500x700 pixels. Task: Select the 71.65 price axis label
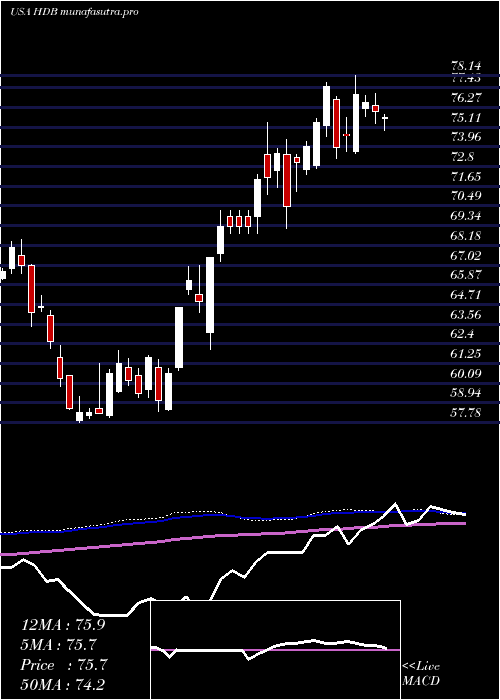click(467, 177)
